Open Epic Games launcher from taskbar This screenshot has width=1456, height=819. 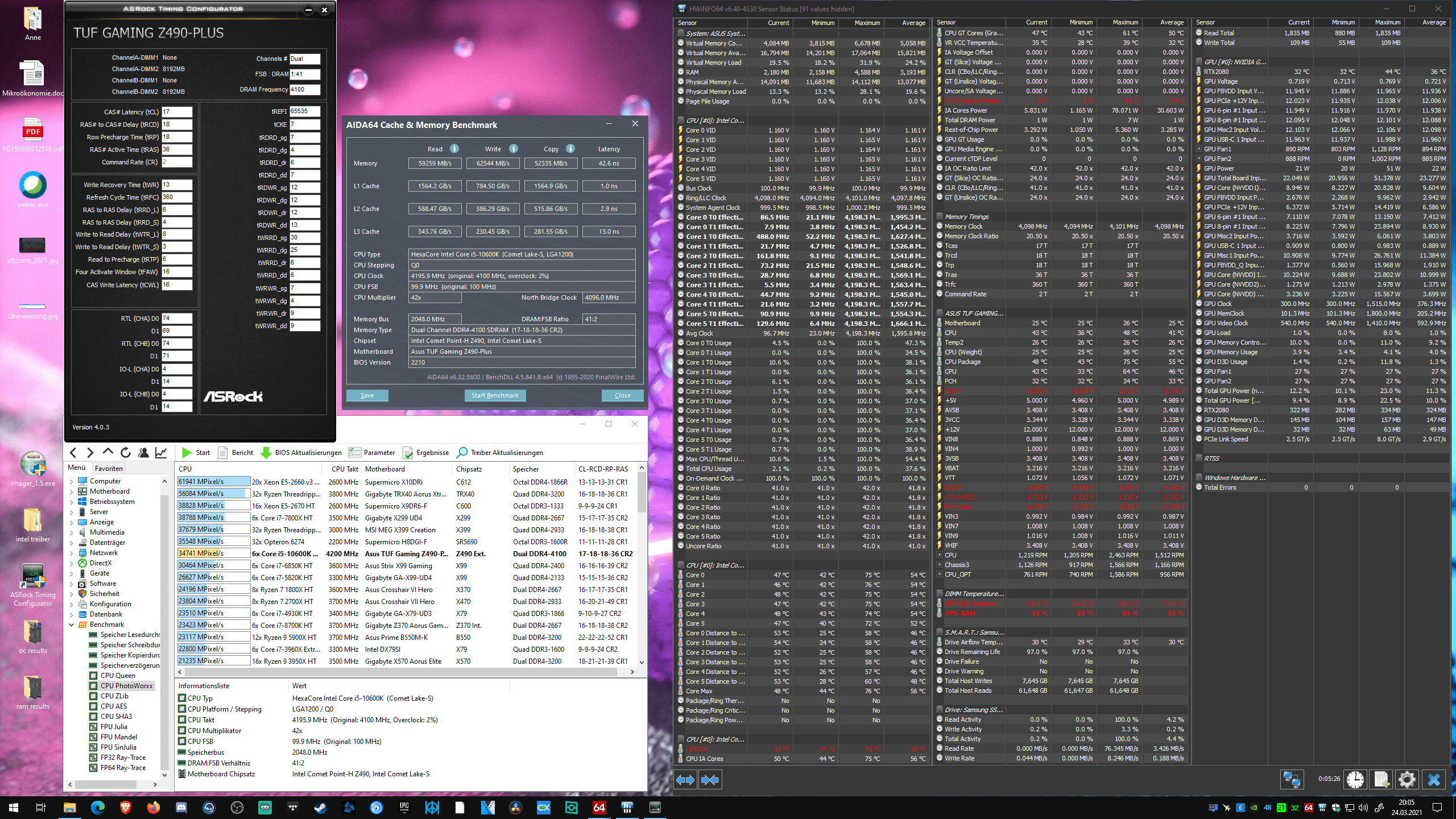pos(404,808)
